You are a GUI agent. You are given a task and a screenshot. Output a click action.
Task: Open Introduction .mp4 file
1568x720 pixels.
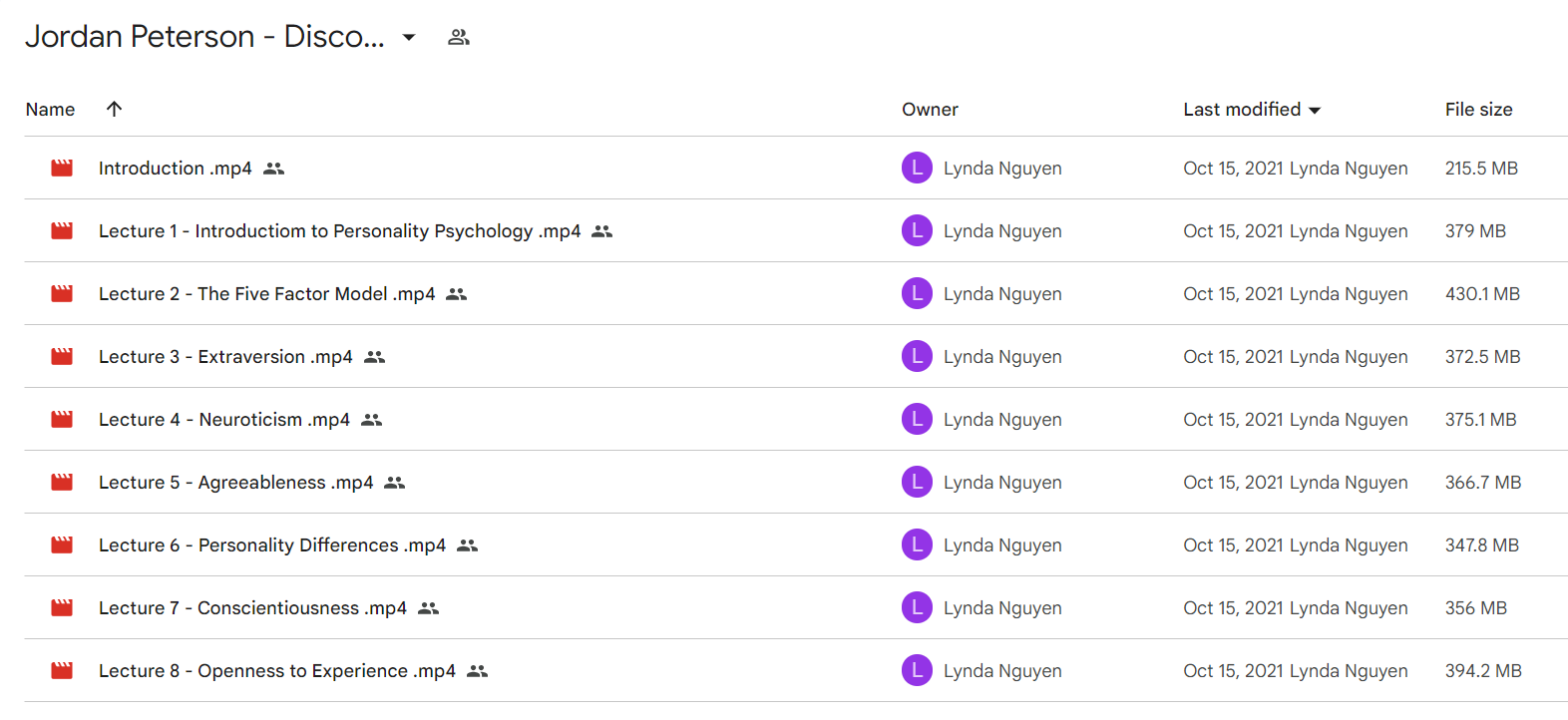[x=176, y=169]
